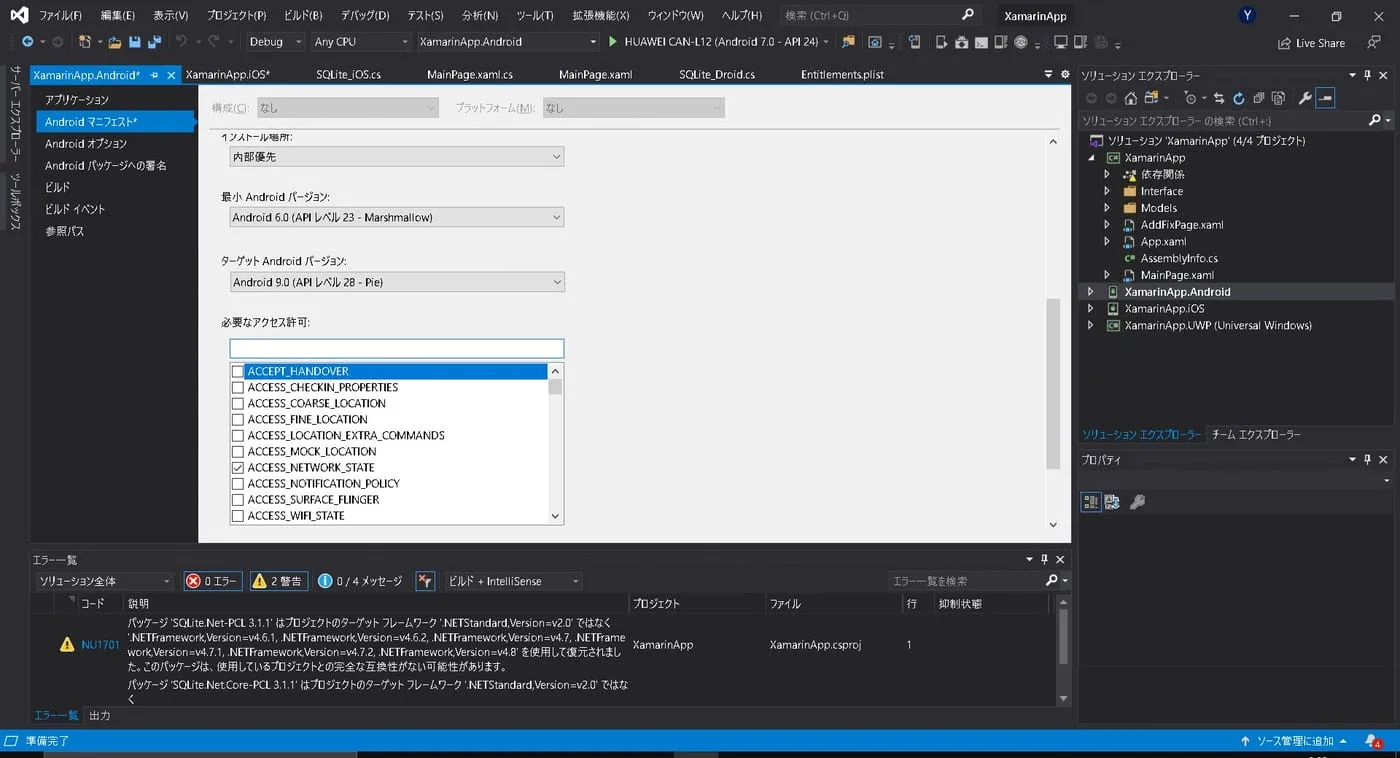
Task: Enable ACCESS_FINE_LOCATION permission
Action: (x=238, y=419)
